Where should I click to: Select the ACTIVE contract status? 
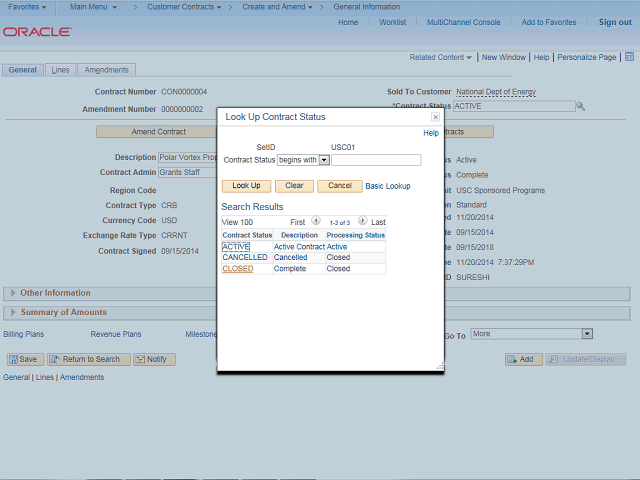pos(236,247)
